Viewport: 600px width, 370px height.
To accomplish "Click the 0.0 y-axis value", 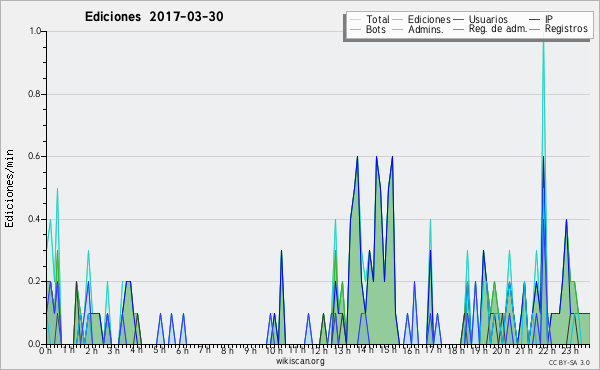I will pos(34,344).
